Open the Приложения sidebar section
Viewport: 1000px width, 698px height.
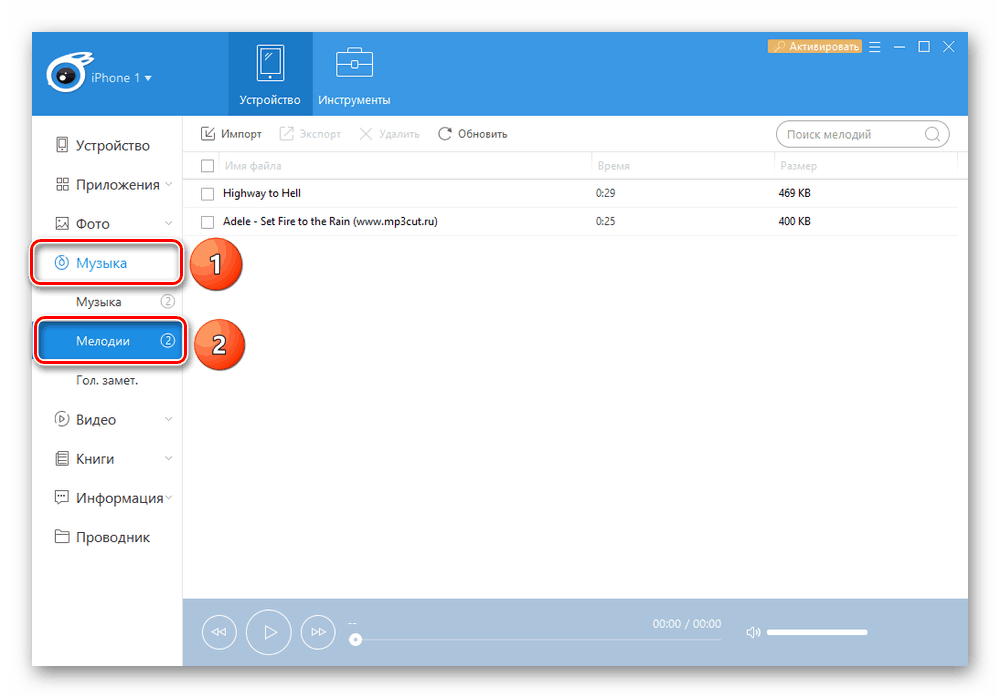(107, 185)
